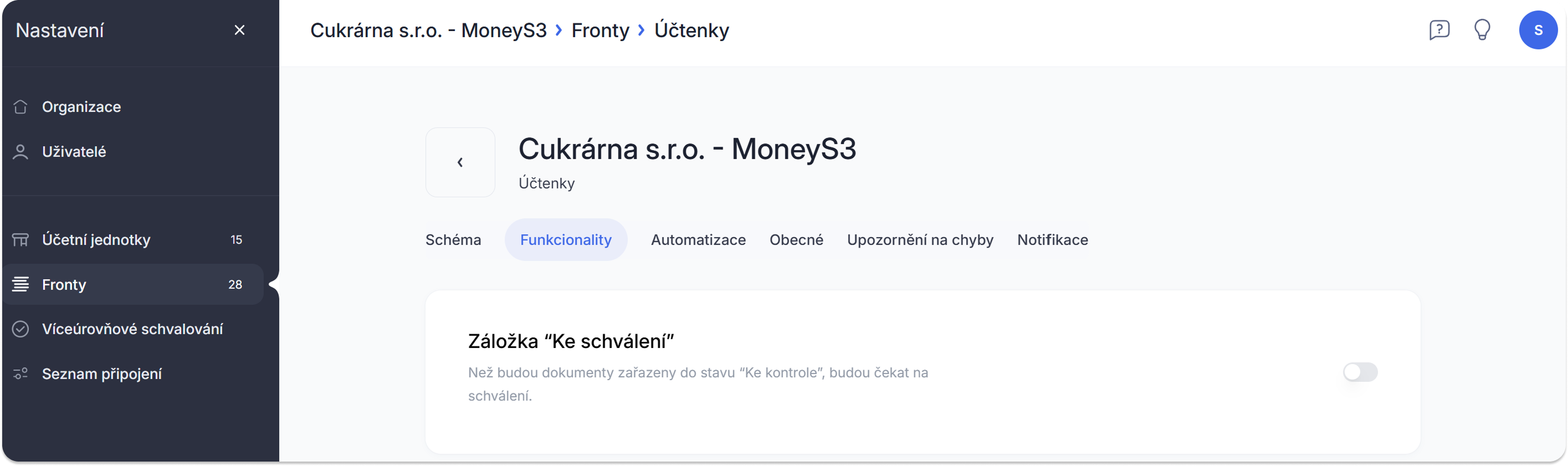Click the Organizace house icon
The height and width of the screenshot is (466, 1568).
21,107
